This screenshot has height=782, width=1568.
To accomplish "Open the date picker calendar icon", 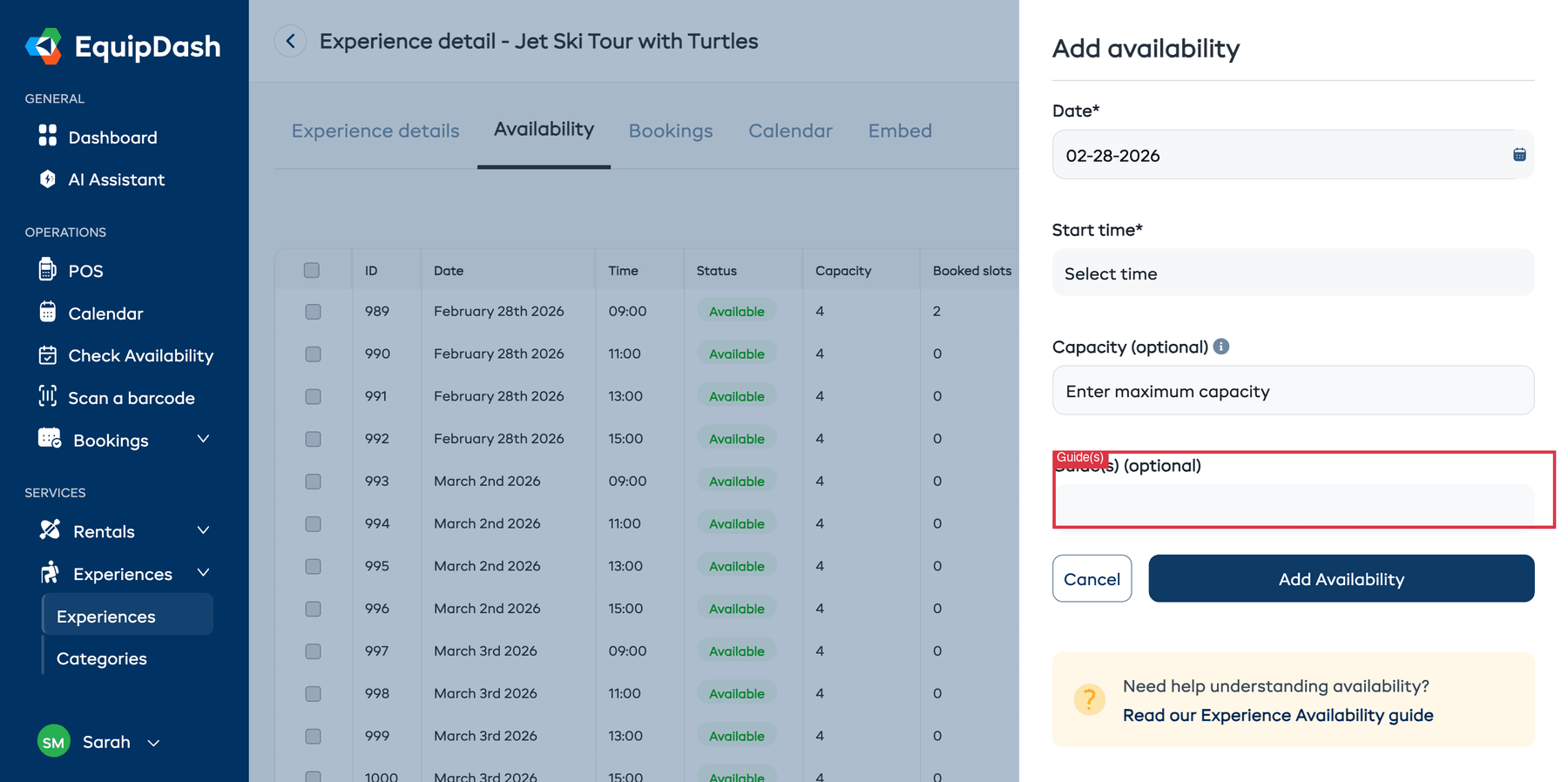I will (x=1519, y=154).
